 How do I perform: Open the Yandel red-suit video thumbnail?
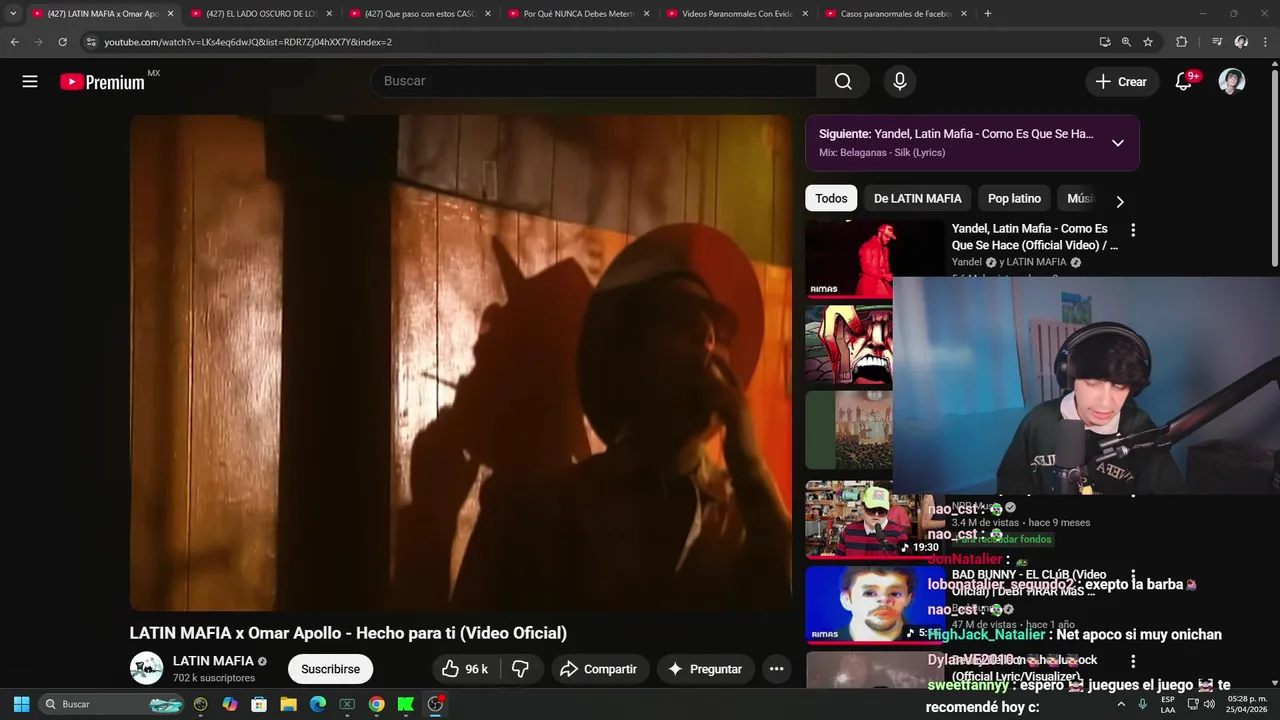[x=849, y=259]
